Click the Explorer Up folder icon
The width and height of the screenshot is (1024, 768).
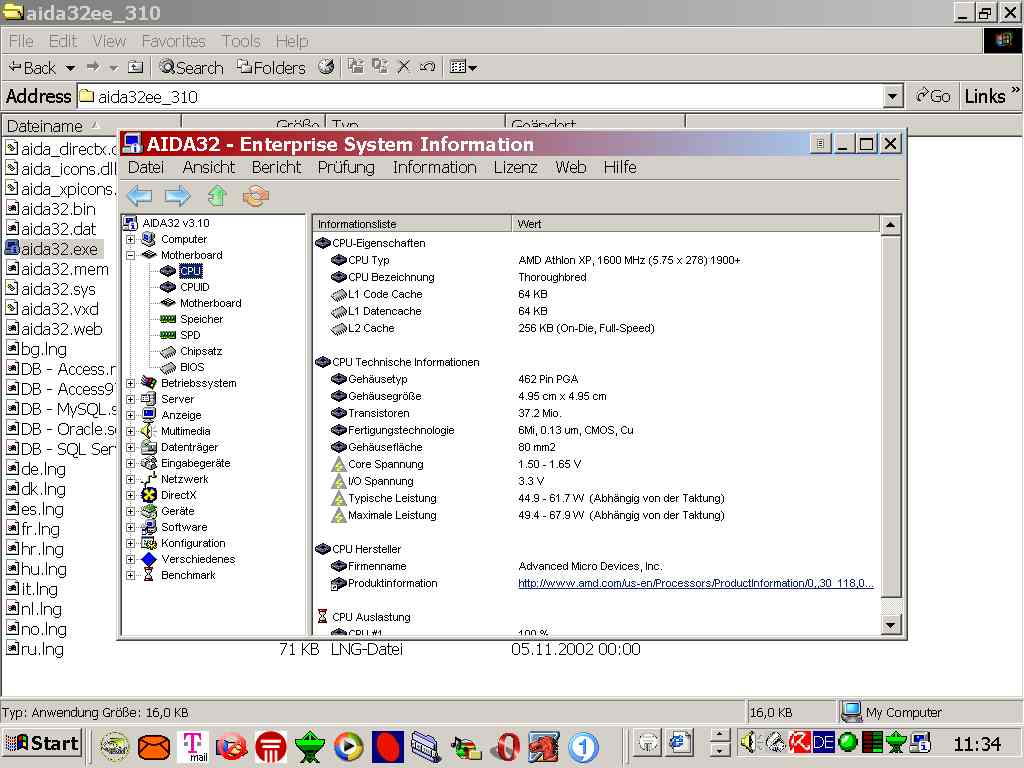pos(135,67)
